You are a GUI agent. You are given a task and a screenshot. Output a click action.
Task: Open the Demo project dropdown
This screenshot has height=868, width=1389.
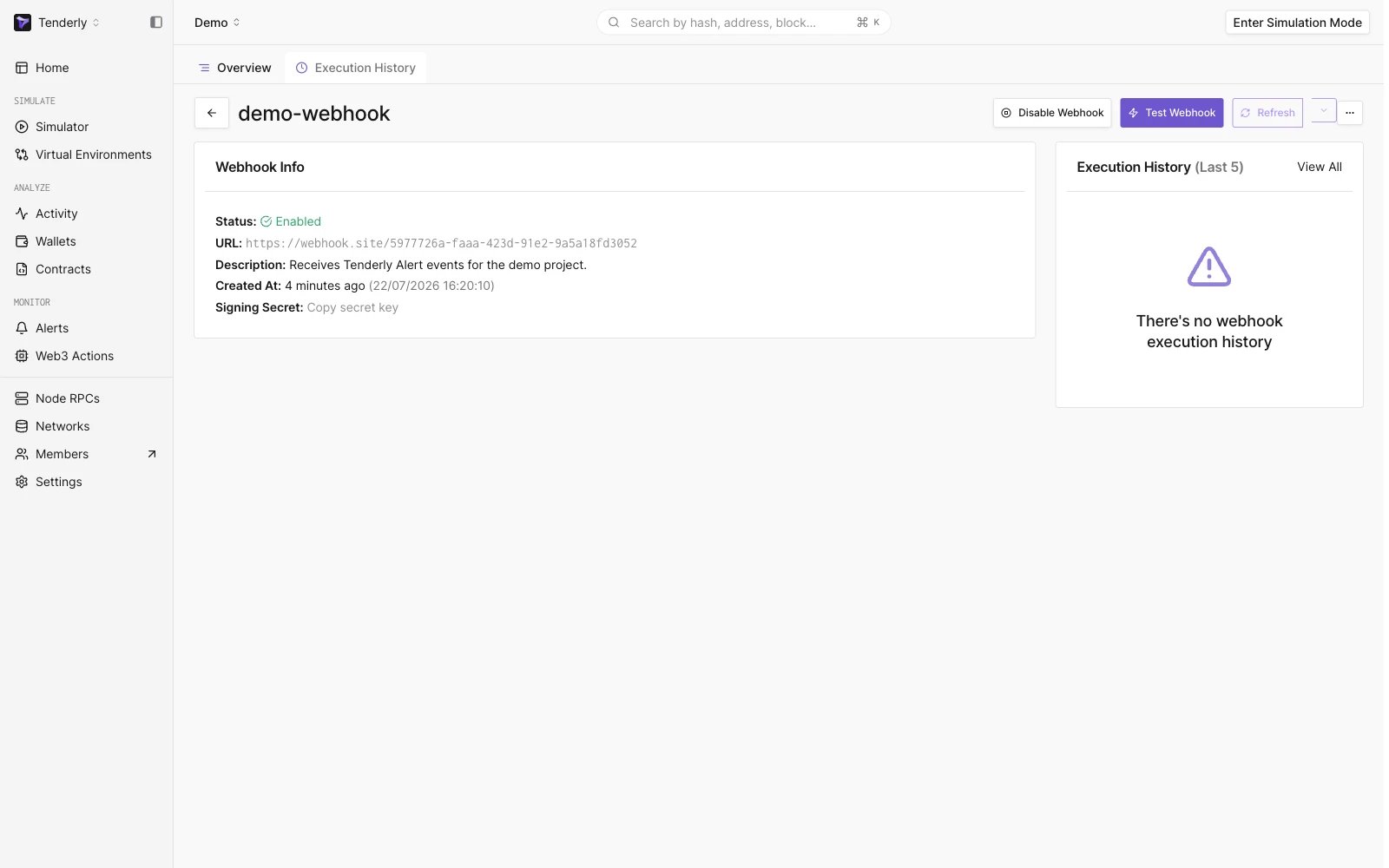point(217,23)
